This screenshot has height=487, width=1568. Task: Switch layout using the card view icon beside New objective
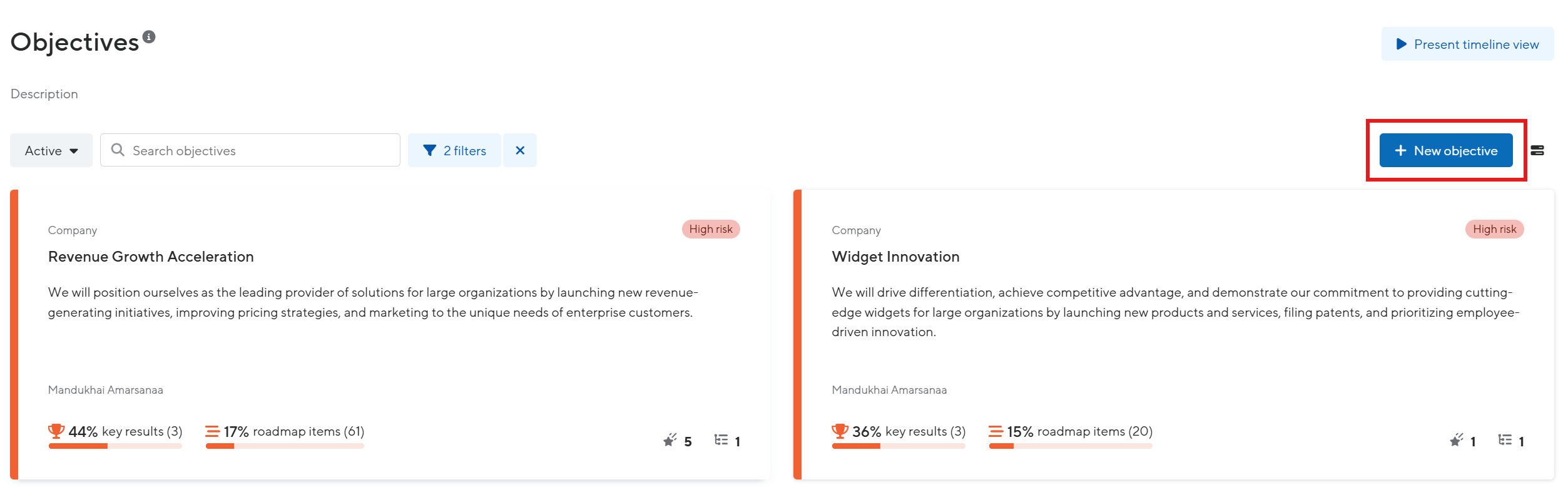tap(1538, 150)
